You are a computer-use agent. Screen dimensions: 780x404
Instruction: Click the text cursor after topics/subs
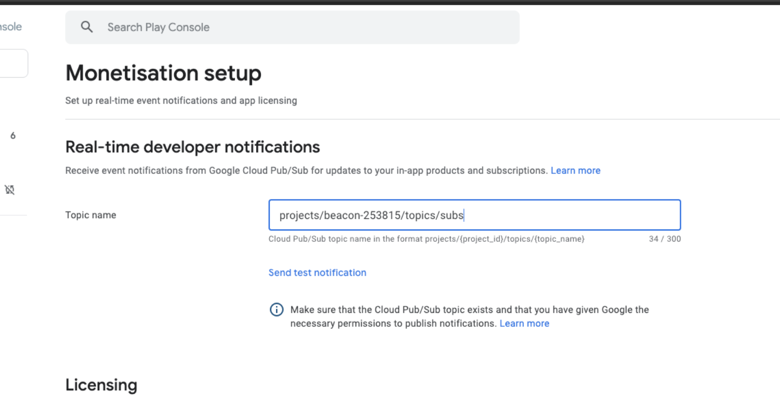(464, 215)
